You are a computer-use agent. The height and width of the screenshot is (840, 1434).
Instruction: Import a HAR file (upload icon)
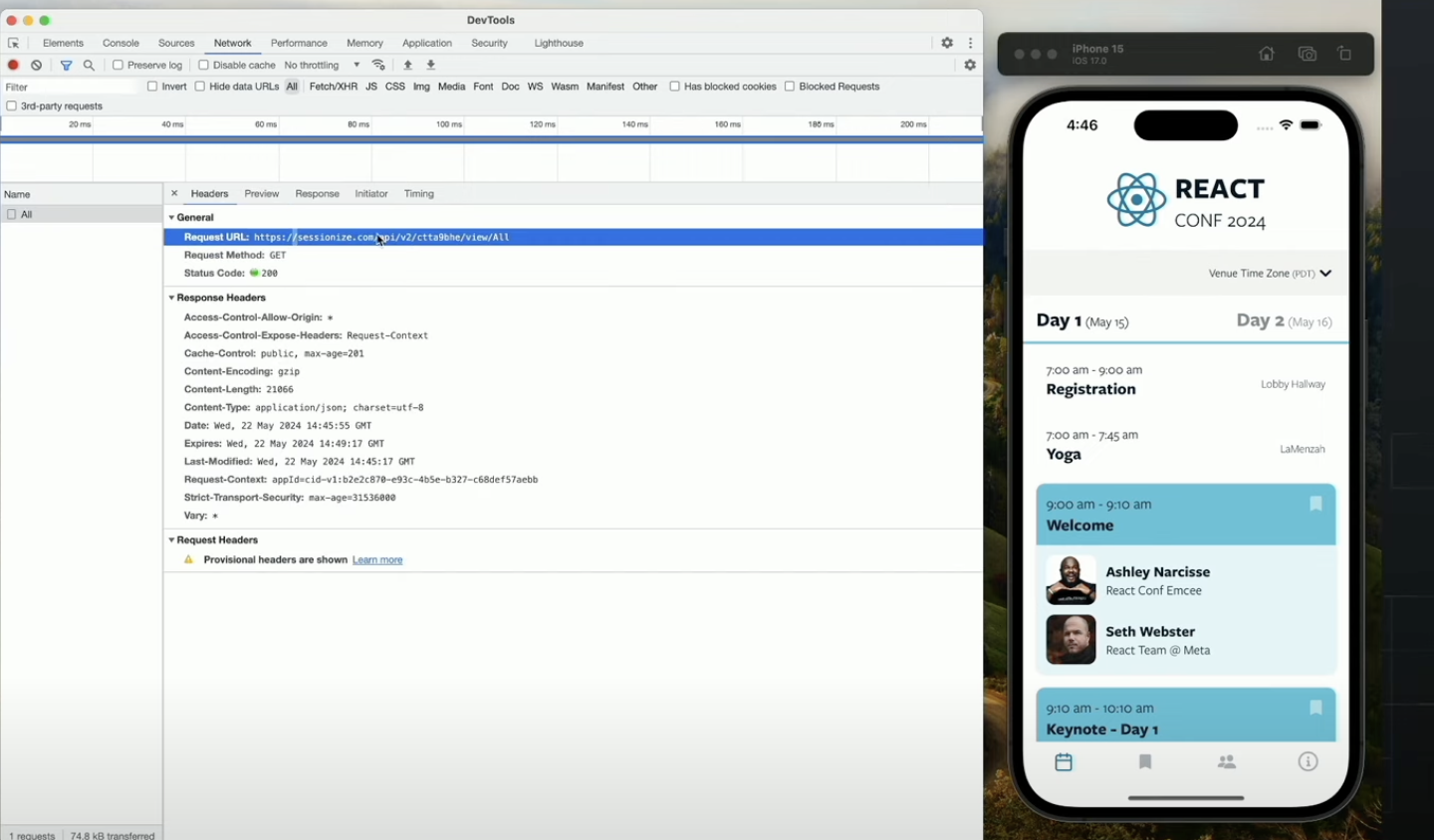point(407,64)
